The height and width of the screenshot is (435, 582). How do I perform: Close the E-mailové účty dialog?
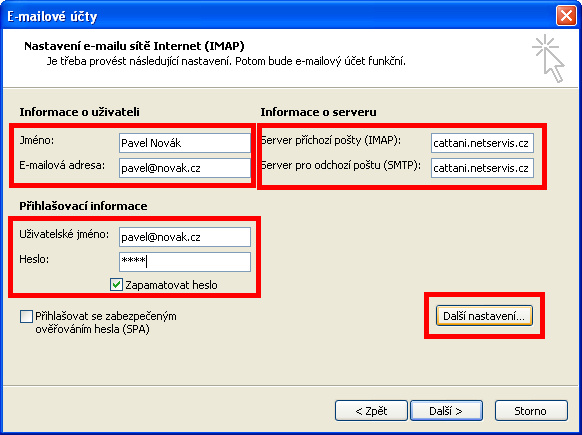[566, 16]
